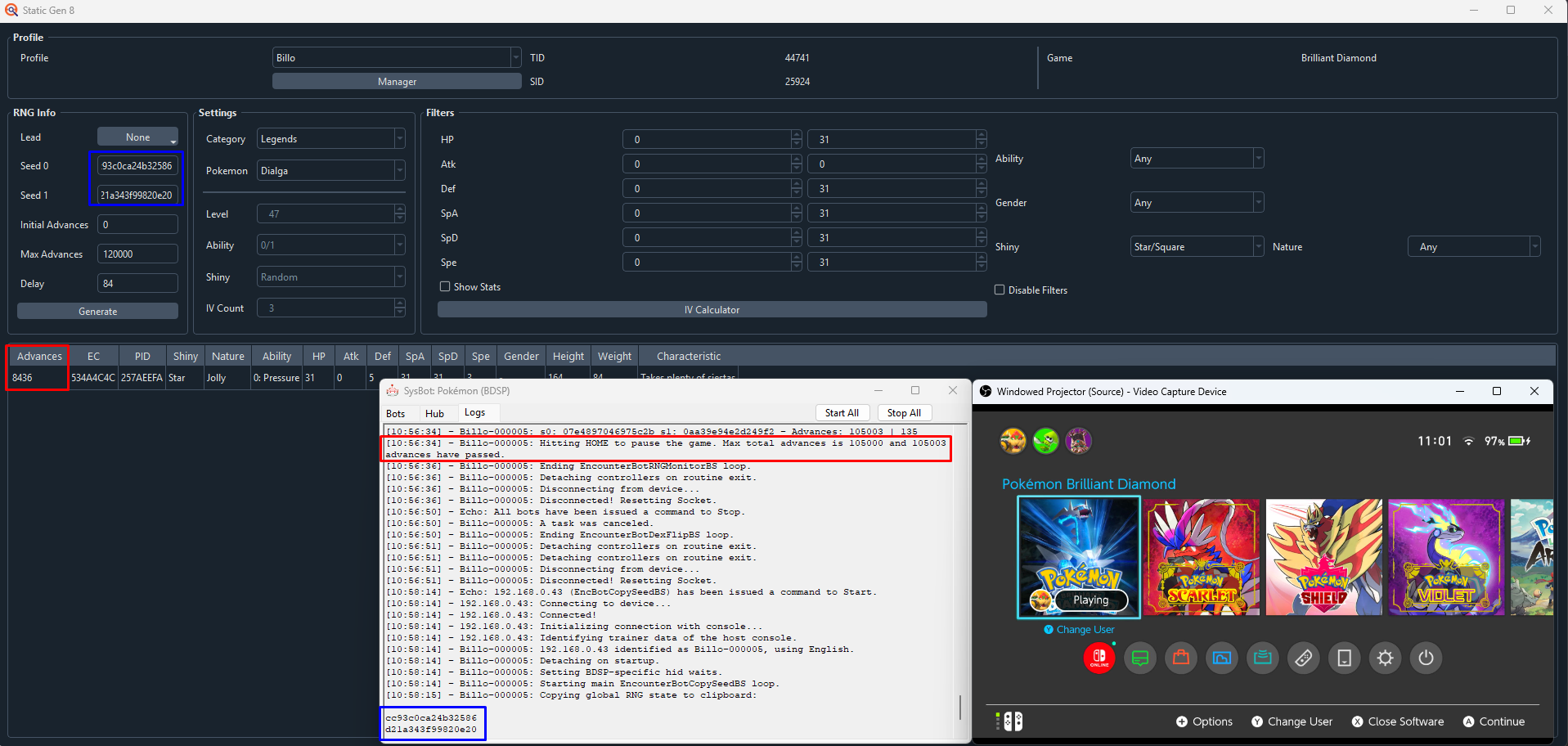Sort by the Nature column header
Screen dimensions: 1568x746
pyautogui.click(x=227, y=356)
